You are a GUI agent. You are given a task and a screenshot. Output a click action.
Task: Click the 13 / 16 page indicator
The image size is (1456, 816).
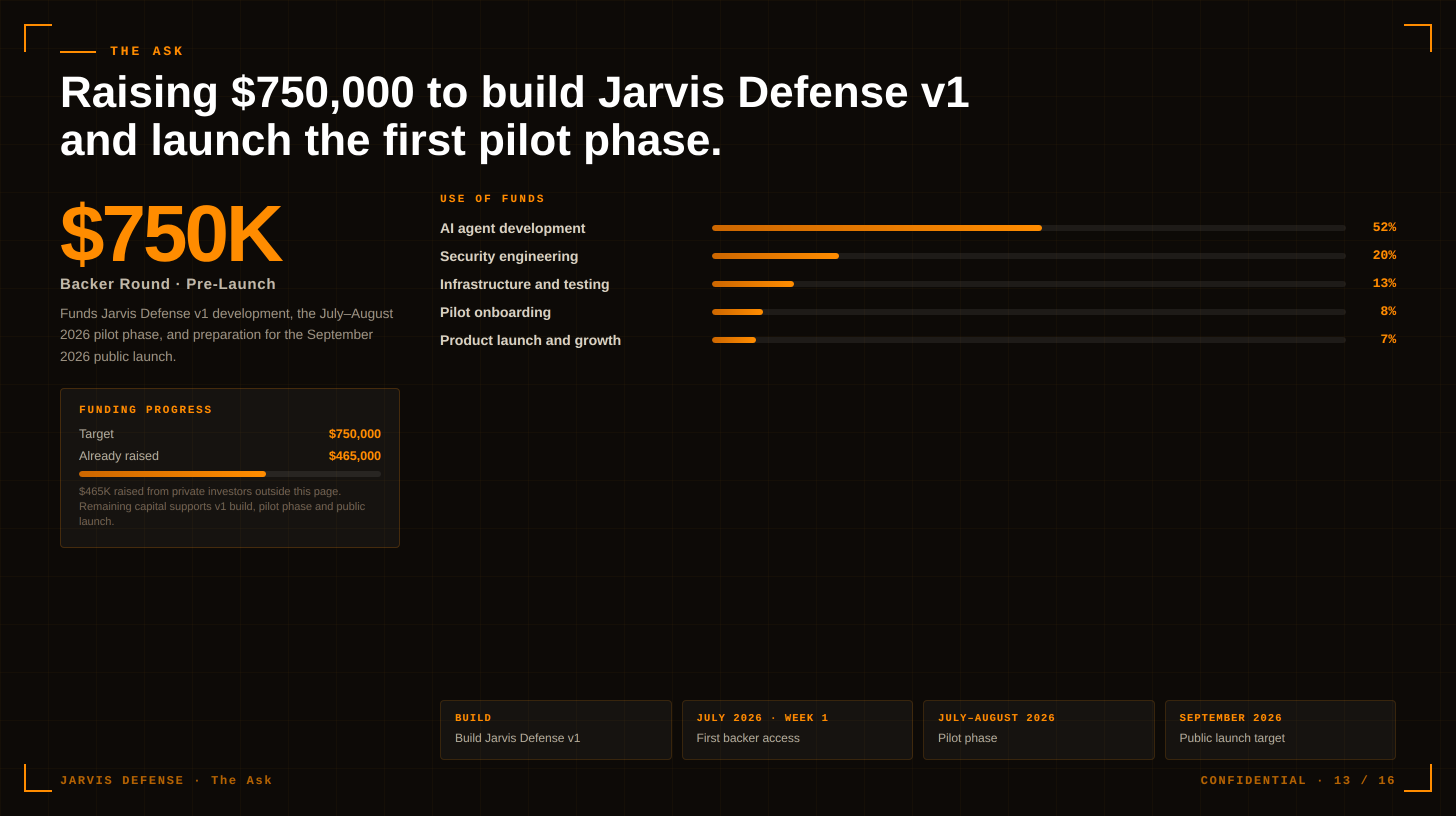point(1364,780)
